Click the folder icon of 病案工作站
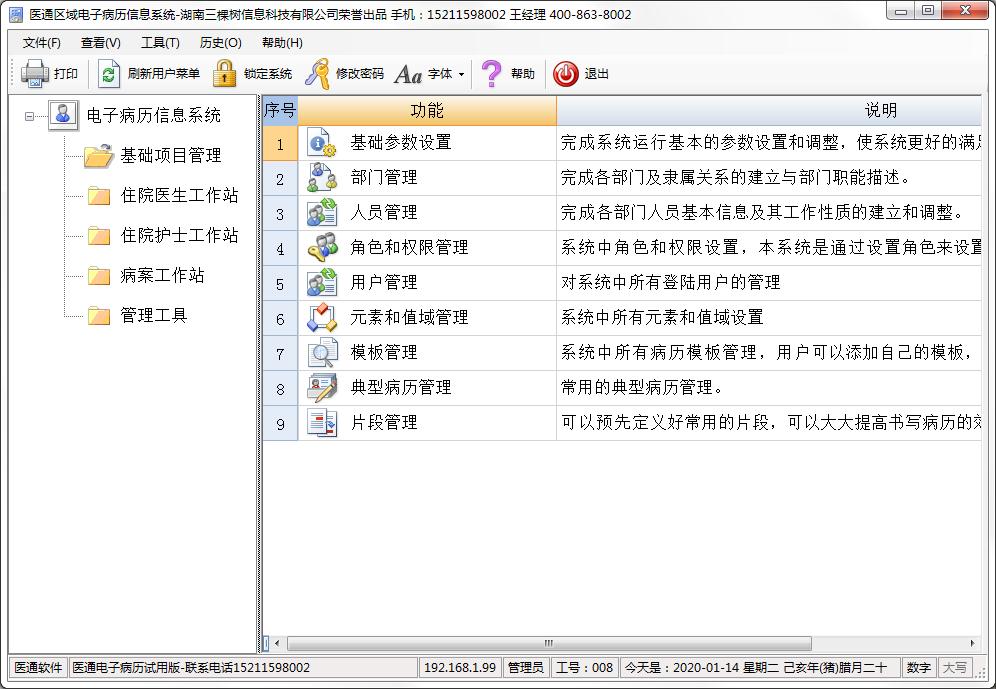The width and height of the screenshot is (996, 689). pos(99,276)
